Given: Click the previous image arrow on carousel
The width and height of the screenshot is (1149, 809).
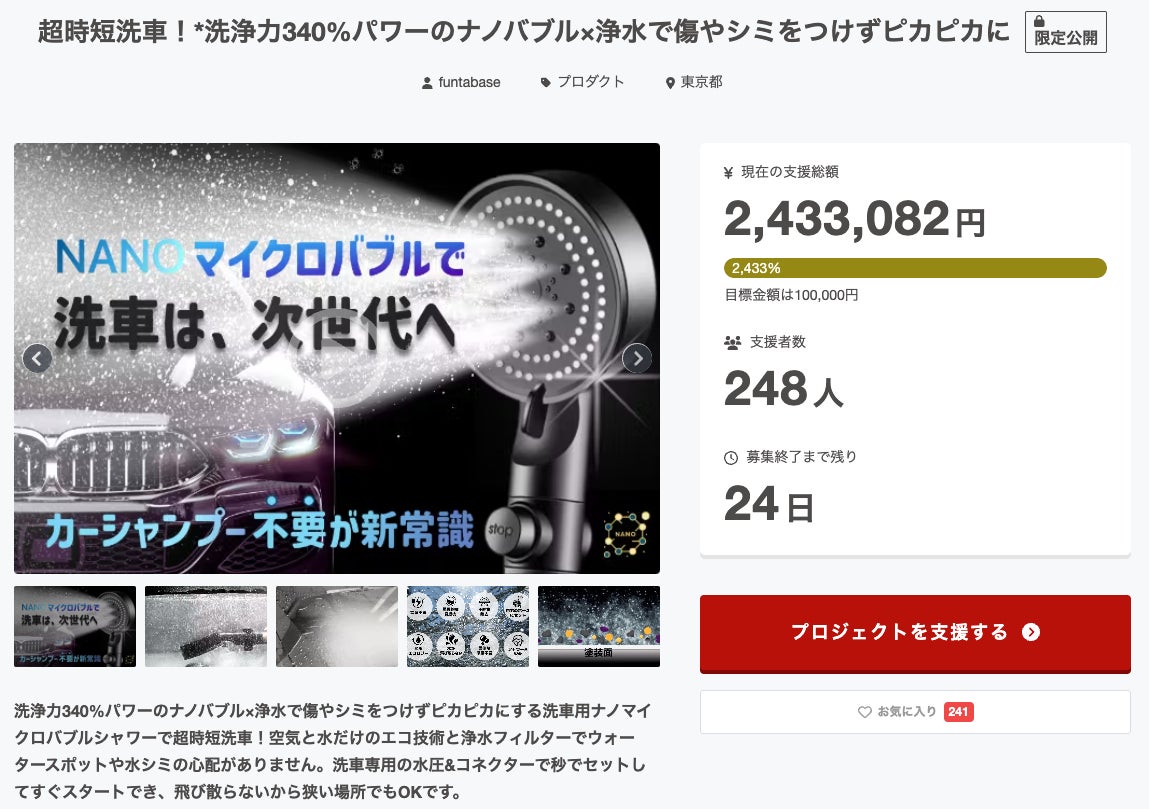Looking at the screenshot, I should [37, 358].
